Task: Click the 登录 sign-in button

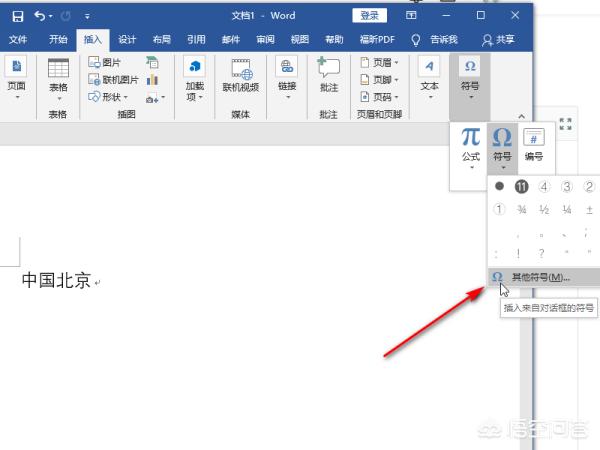Action: click(x=369, y=16)
